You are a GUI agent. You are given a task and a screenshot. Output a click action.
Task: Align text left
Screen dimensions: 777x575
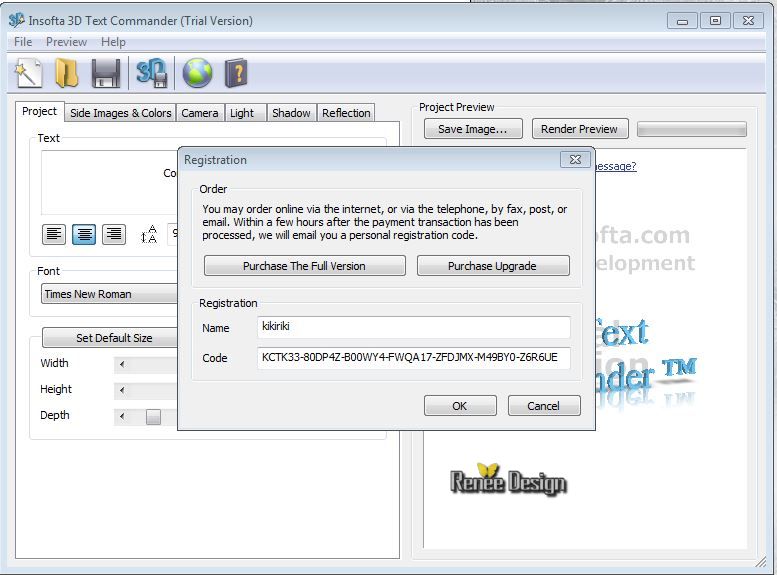[x=54, y=233]
